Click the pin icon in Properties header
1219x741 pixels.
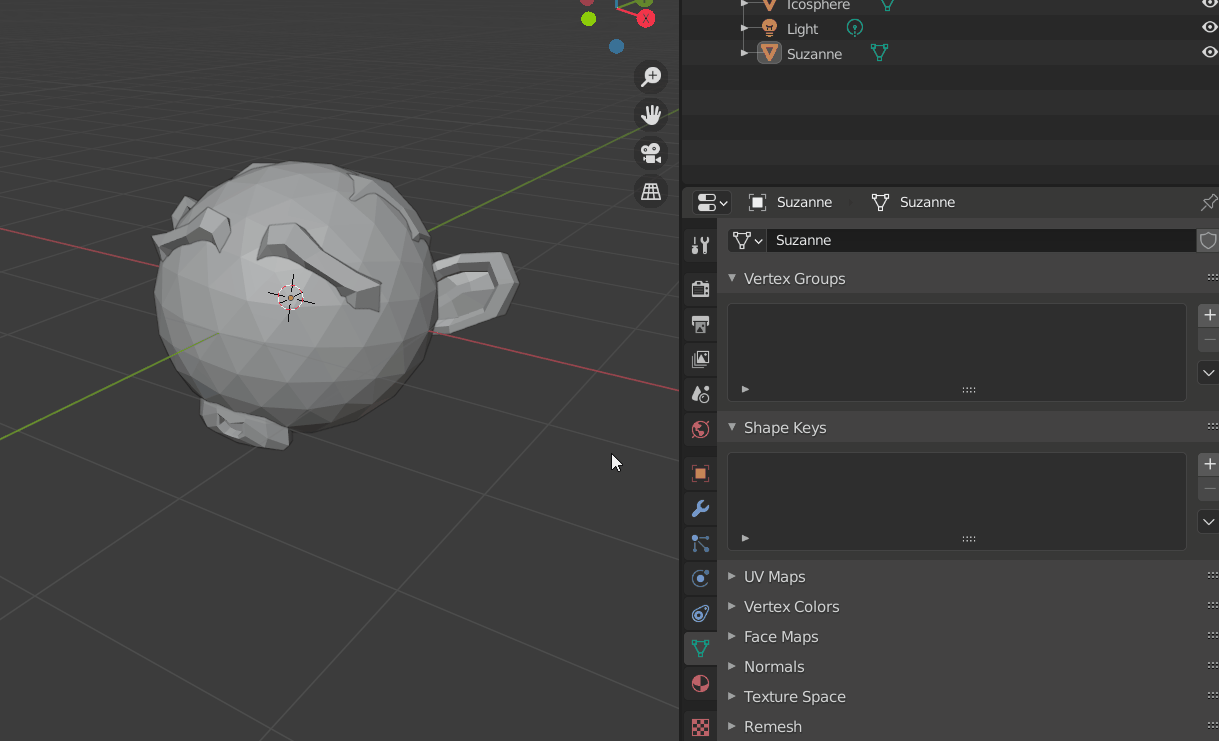point(1208,203)
